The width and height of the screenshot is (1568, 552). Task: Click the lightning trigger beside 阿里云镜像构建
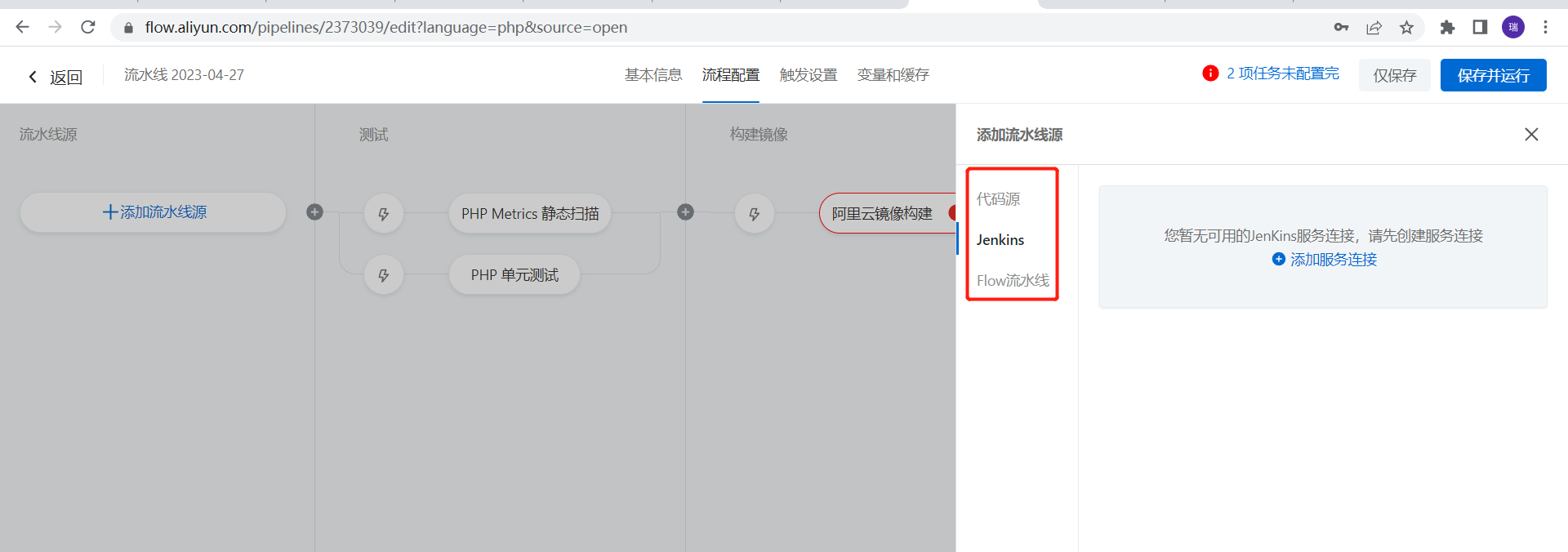[x=755, y=214]
